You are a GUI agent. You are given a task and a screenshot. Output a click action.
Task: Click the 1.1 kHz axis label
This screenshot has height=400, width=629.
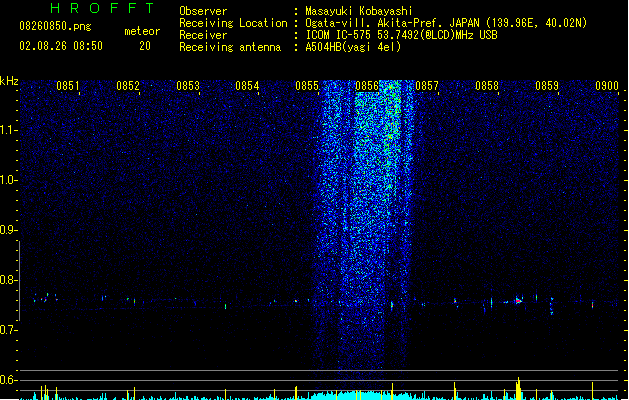(x=8, y=130)
